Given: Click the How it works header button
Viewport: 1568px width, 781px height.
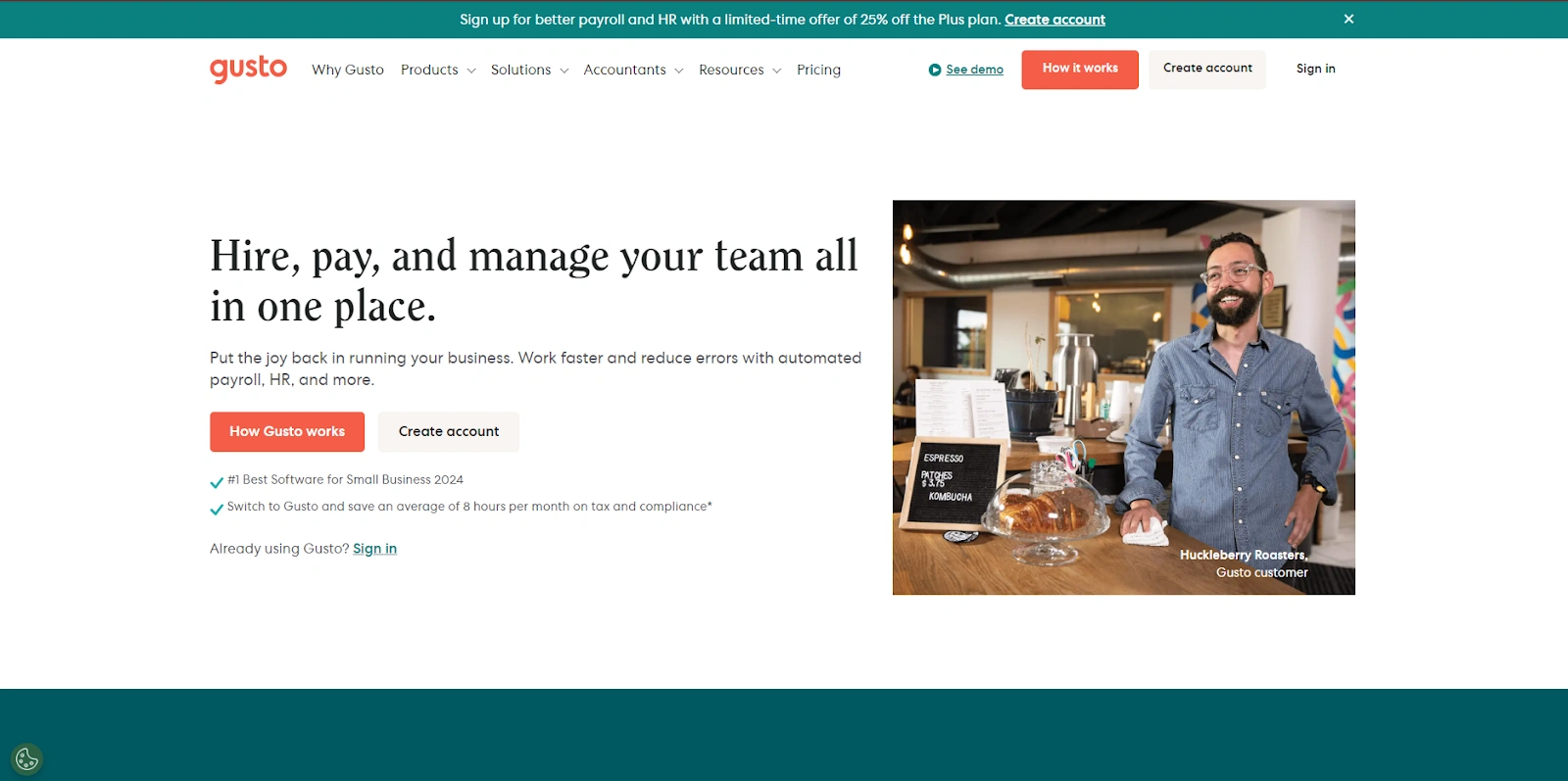Looking at the screenshot, I should (x=1080, y=70).
